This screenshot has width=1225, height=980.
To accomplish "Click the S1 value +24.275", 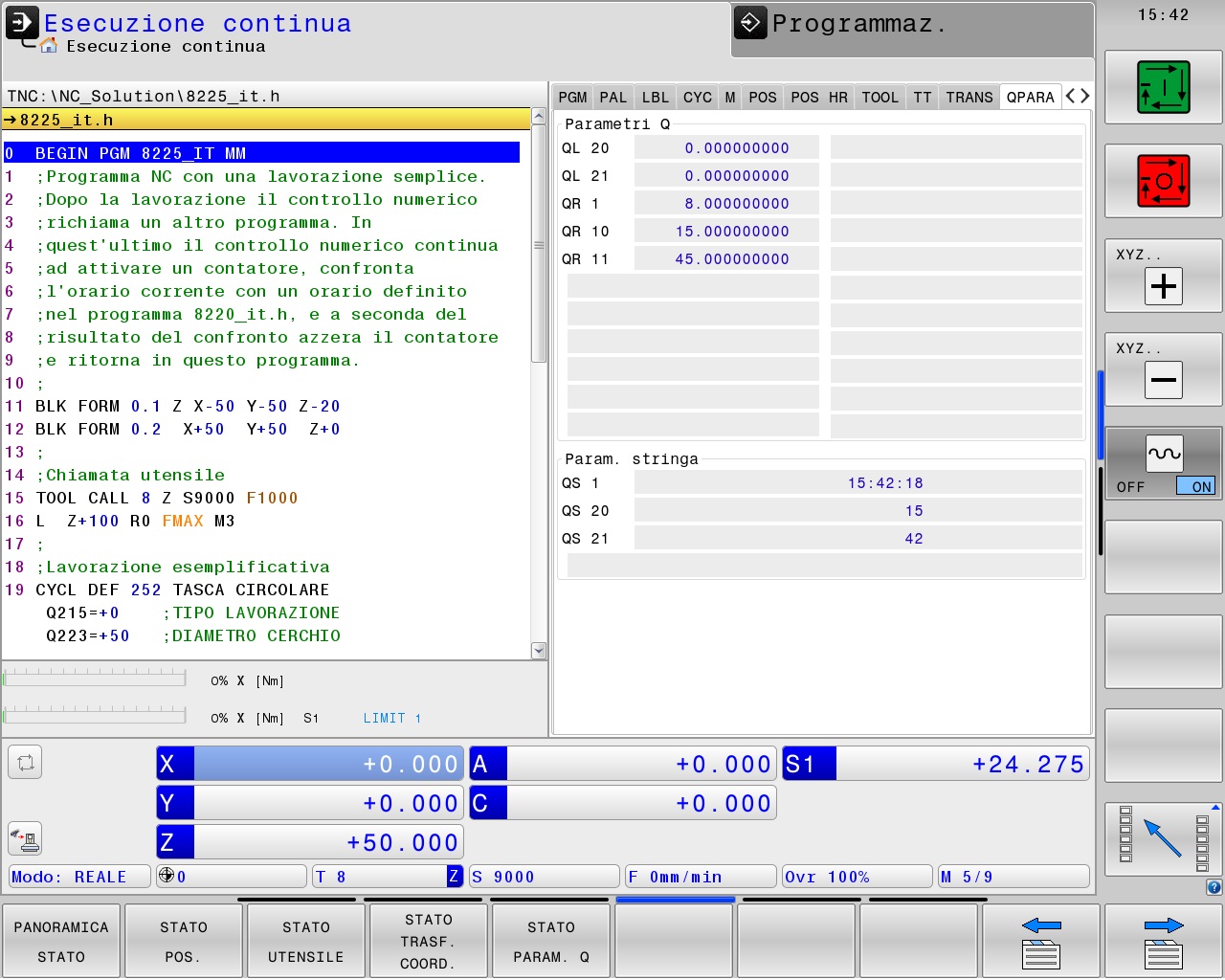I will (x=1028, y=764).
